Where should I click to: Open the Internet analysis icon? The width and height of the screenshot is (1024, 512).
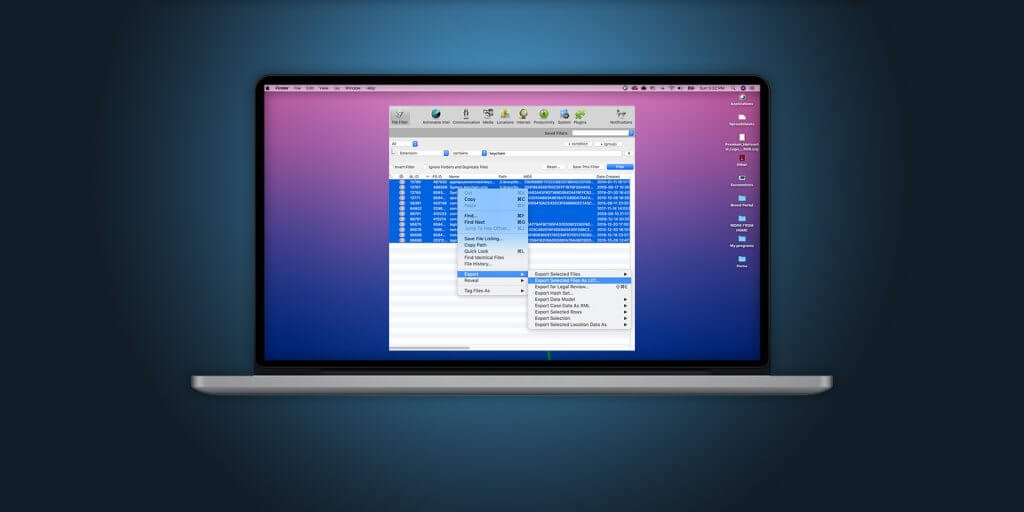524,116
